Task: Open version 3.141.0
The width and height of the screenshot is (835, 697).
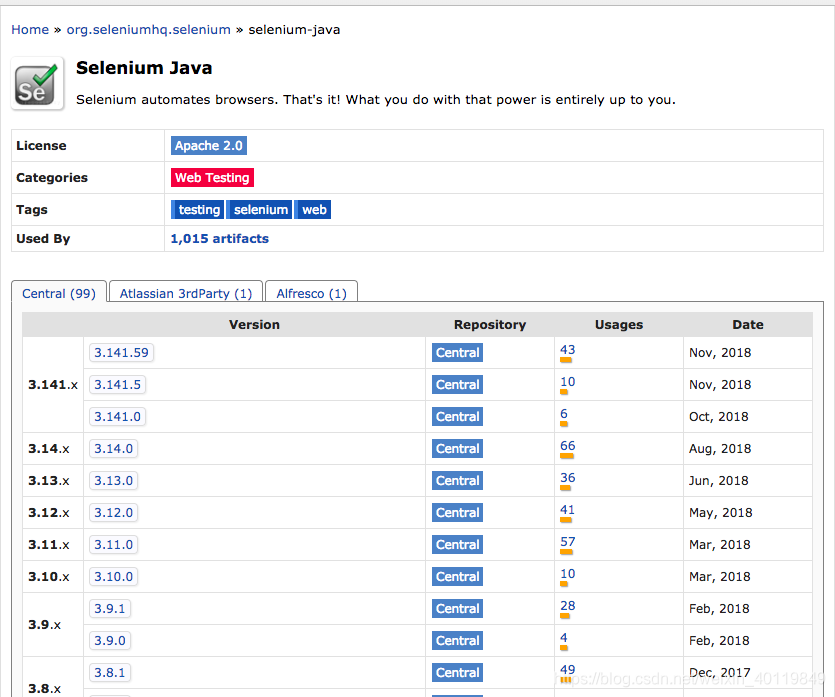Action: (118, 416)
